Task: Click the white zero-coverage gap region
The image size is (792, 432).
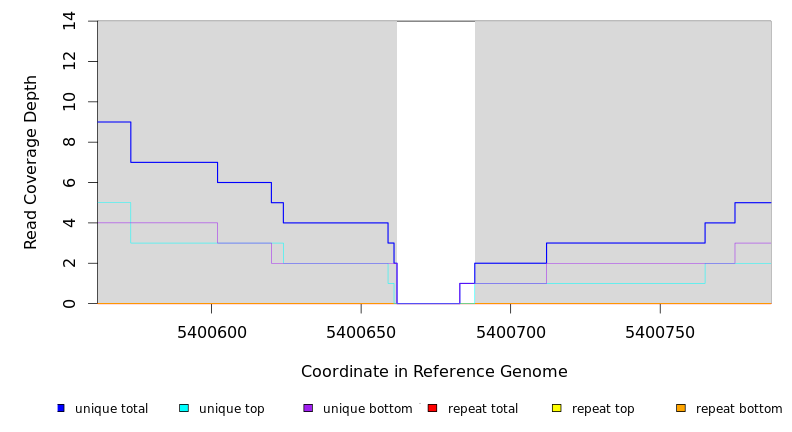Action: [436, 150]
